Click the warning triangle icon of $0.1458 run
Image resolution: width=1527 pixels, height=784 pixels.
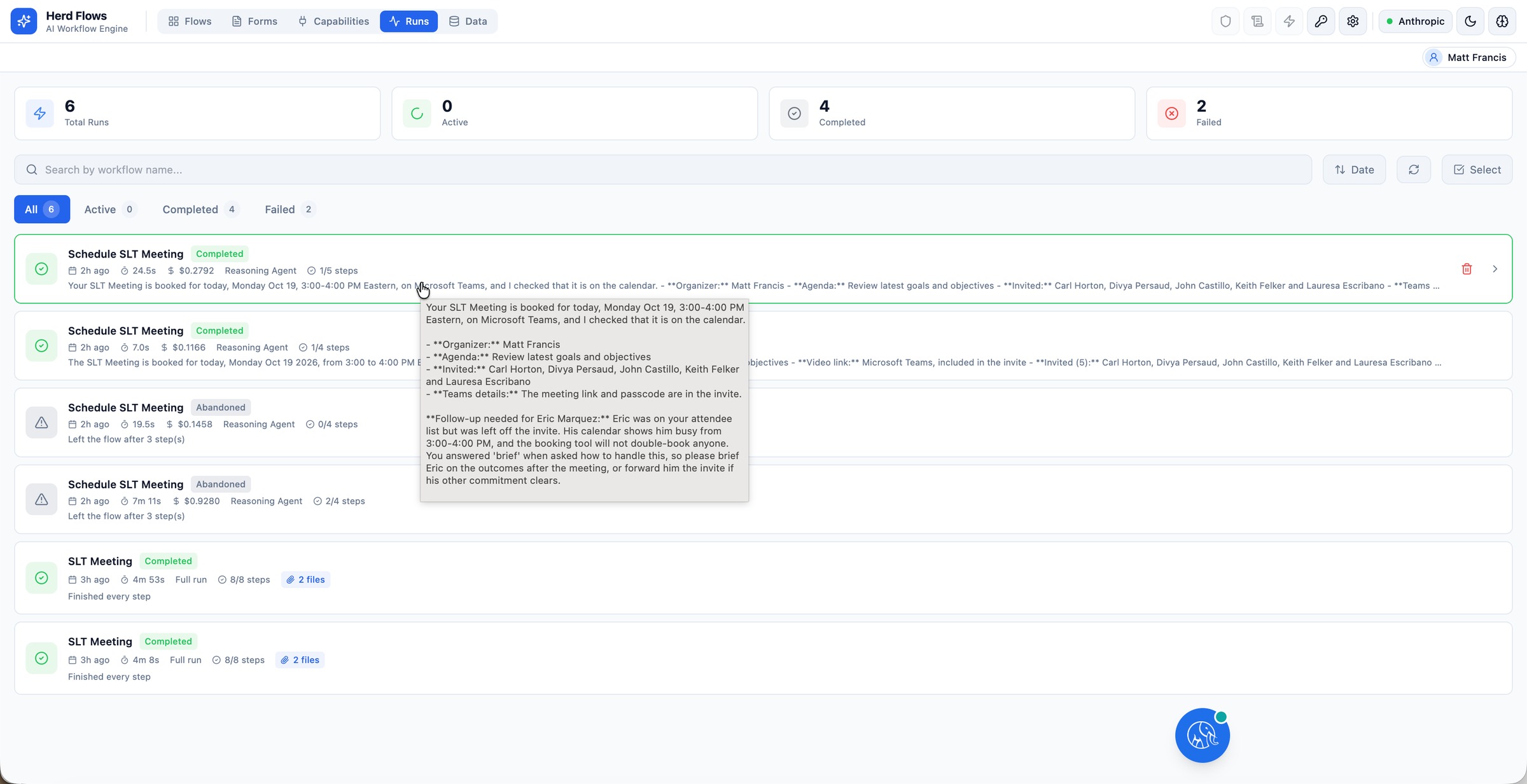point(41,423)
